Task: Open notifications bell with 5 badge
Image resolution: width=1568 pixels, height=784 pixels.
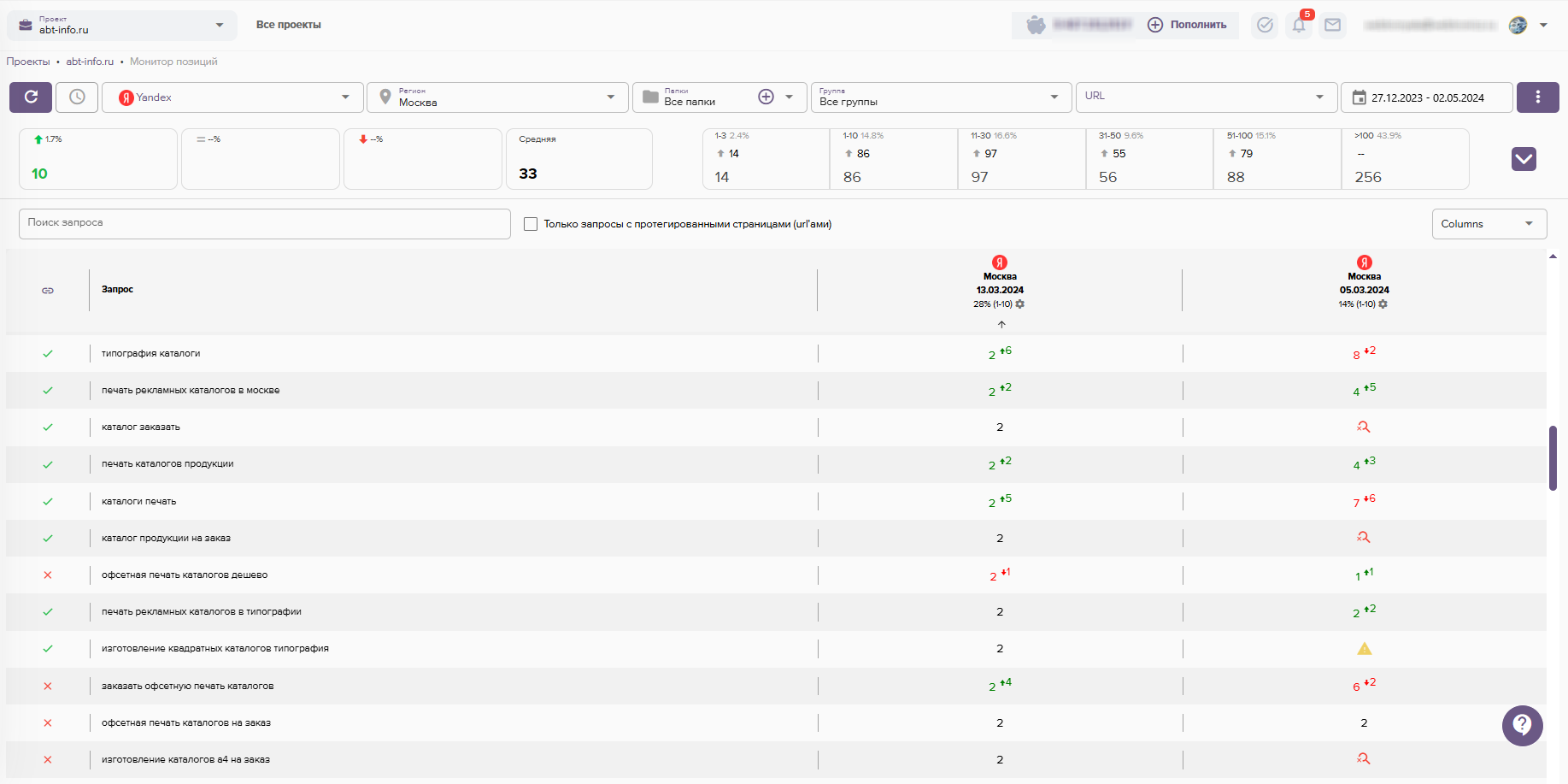Action: pyautogui.click(x=1299, y=25)
